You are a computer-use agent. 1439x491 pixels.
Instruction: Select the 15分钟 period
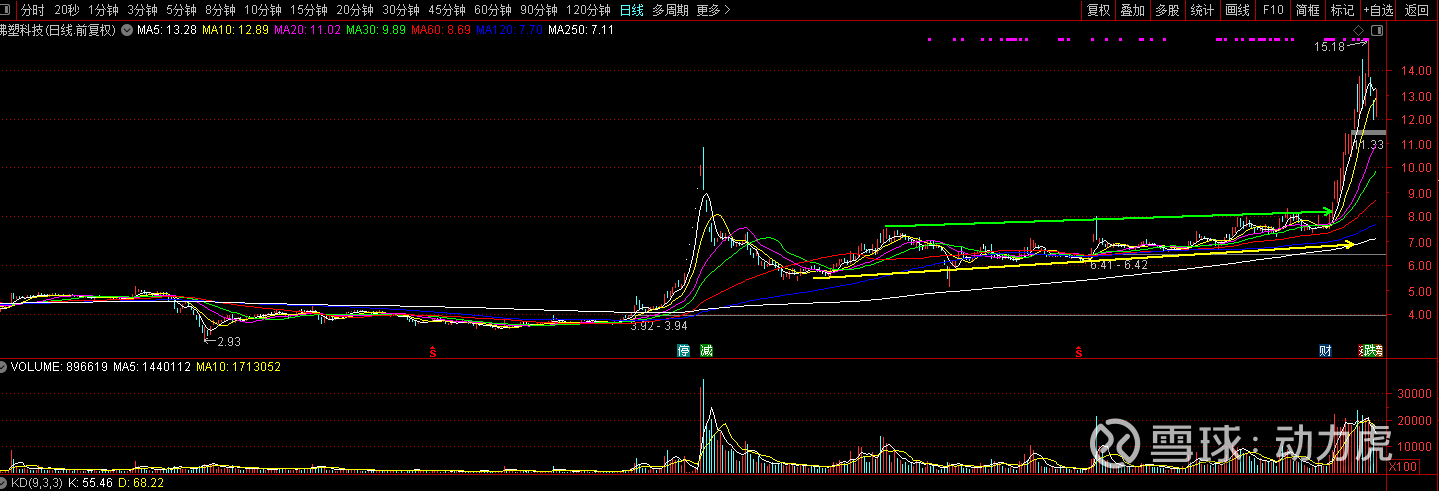click(x=309, y=10)
